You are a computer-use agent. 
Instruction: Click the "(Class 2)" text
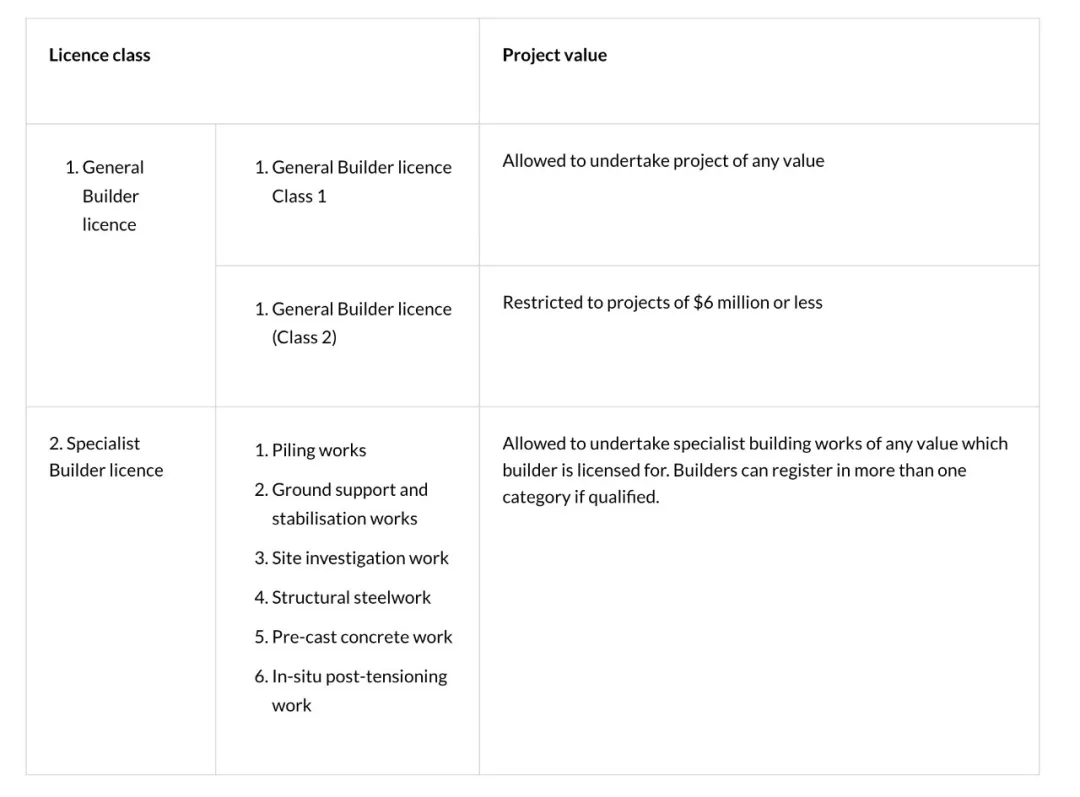[304, 337]
